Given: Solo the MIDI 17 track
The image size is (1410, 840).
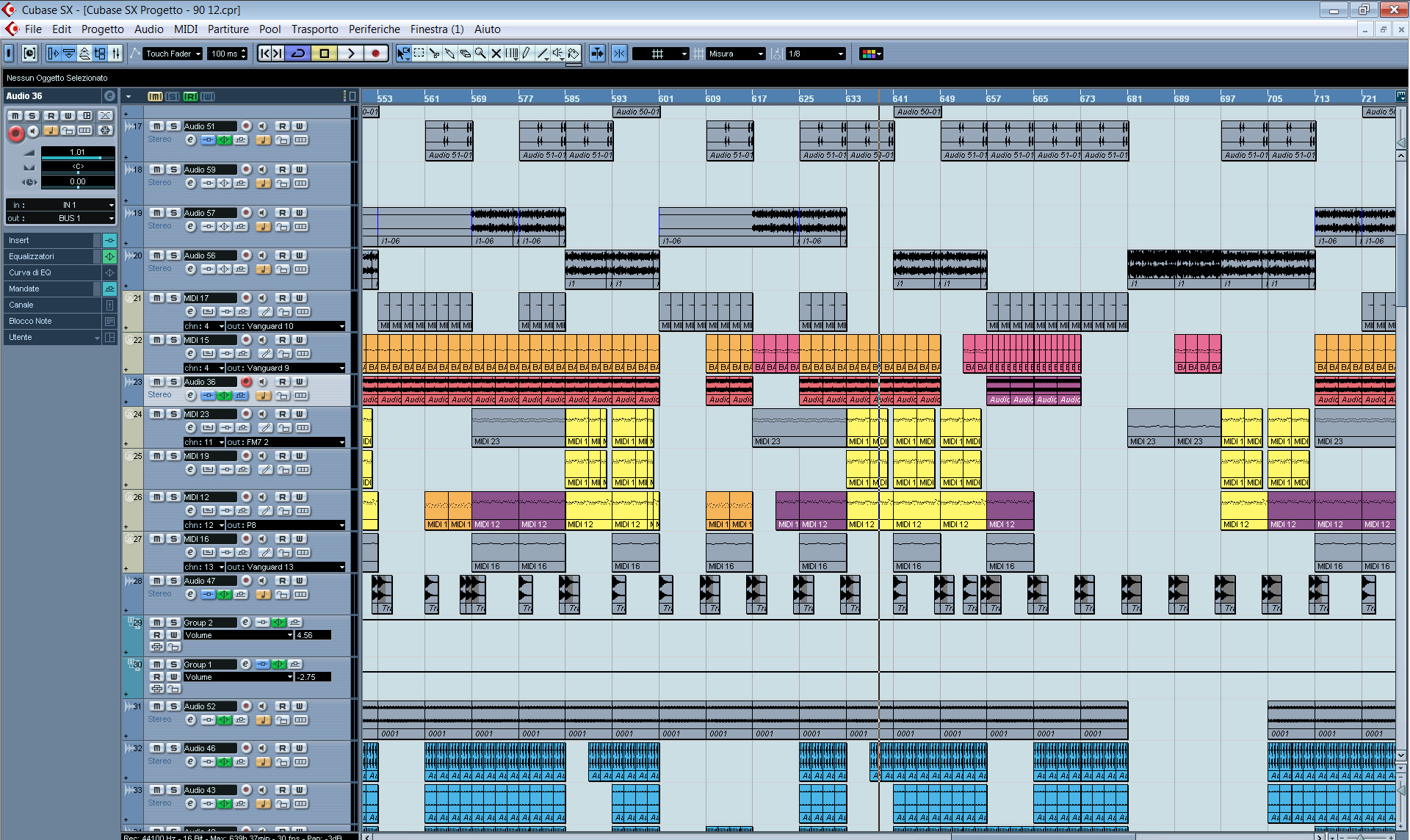Looking at the screenshot, I should [x=173, y=298].
